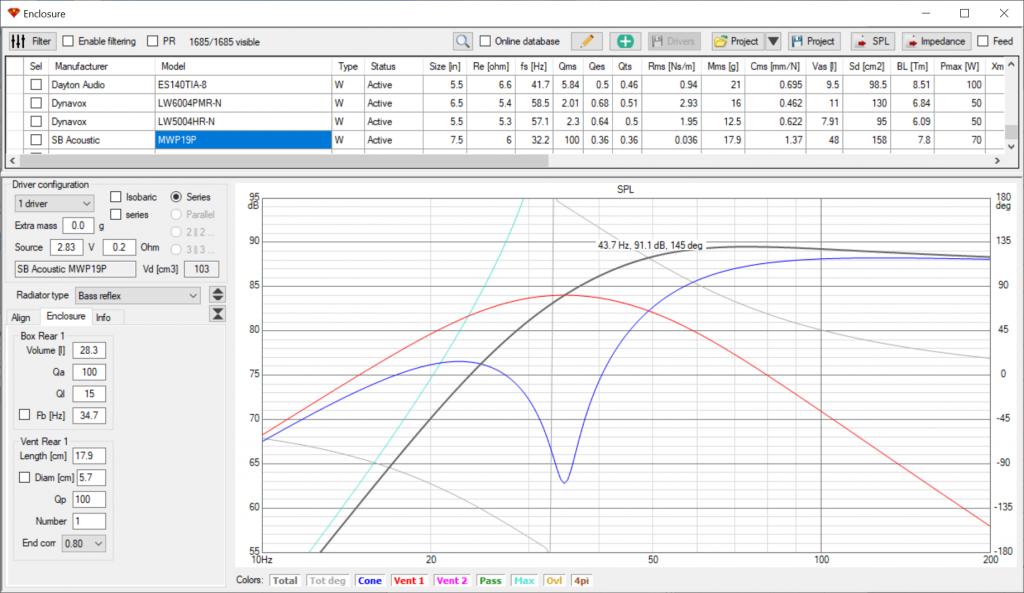Click the Max color legend swatch
This screenshot has width=1024, height=593.
(524, 581)
